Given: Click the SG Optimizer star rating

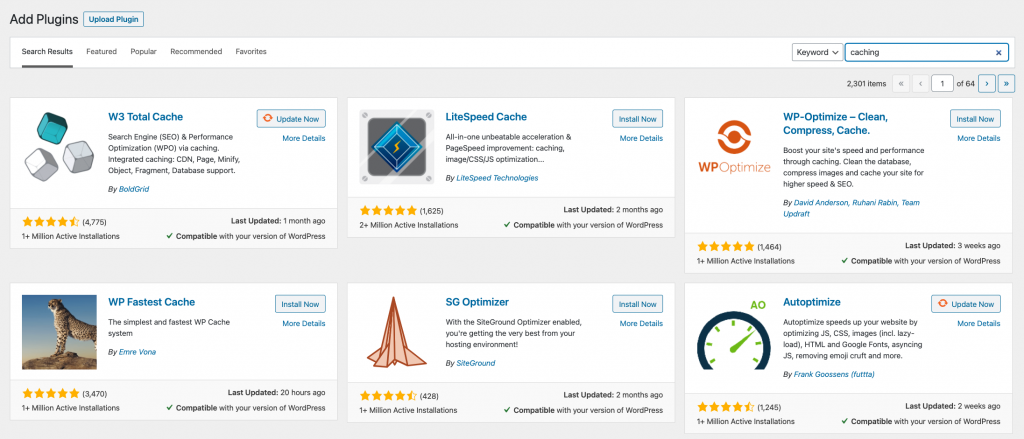Looking at the screenshot, I should click(388, 395).
